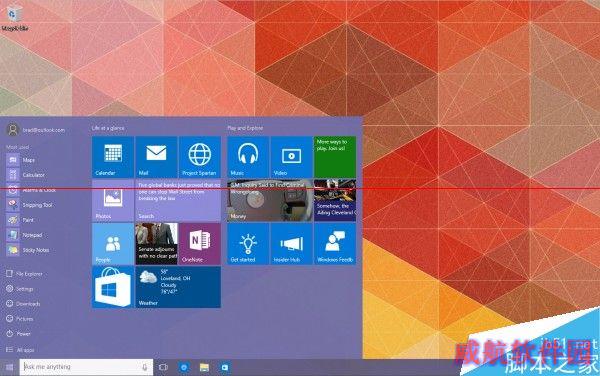Viewport: 600px width, 376px height.
Task: Open the Calendar tile
Action: click(x=113, y=157)
